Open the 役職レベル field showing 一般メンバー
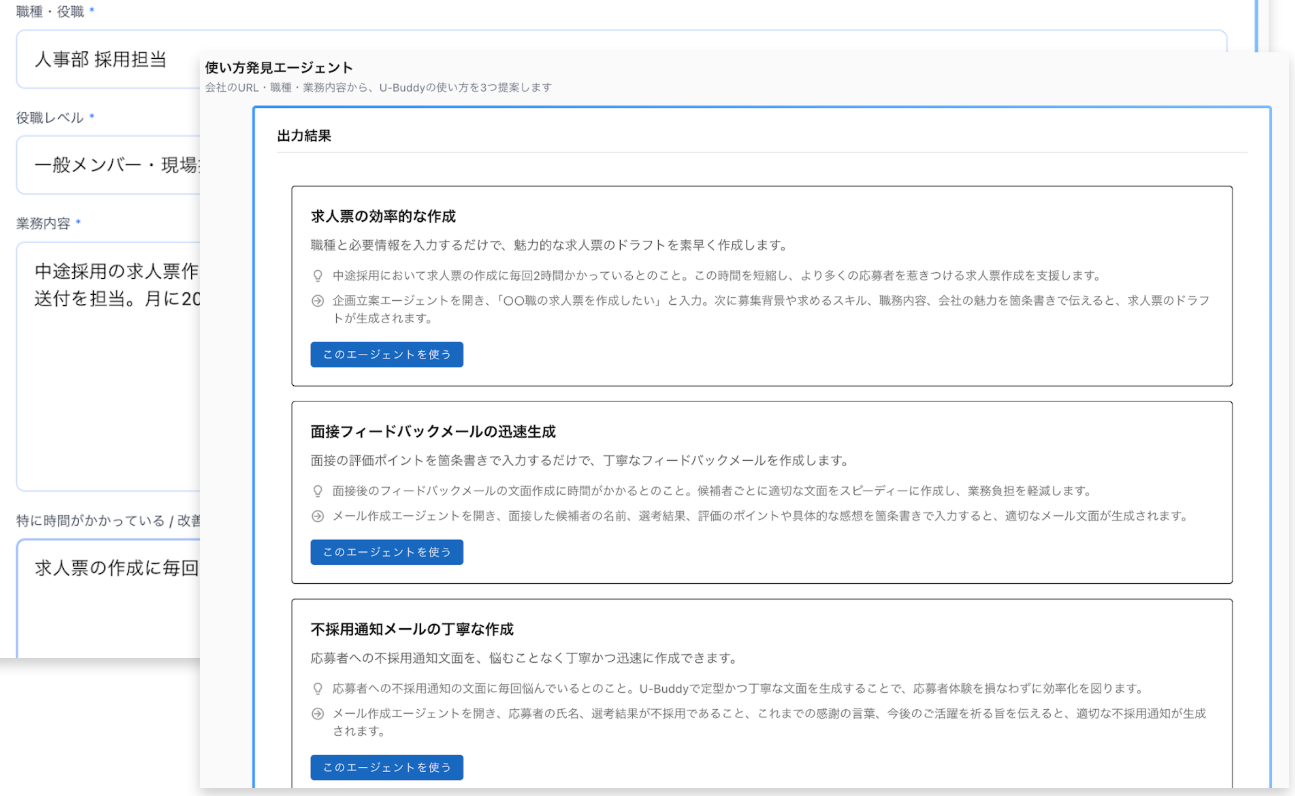Screen dimensions: 1295x796 pos(108,165)
